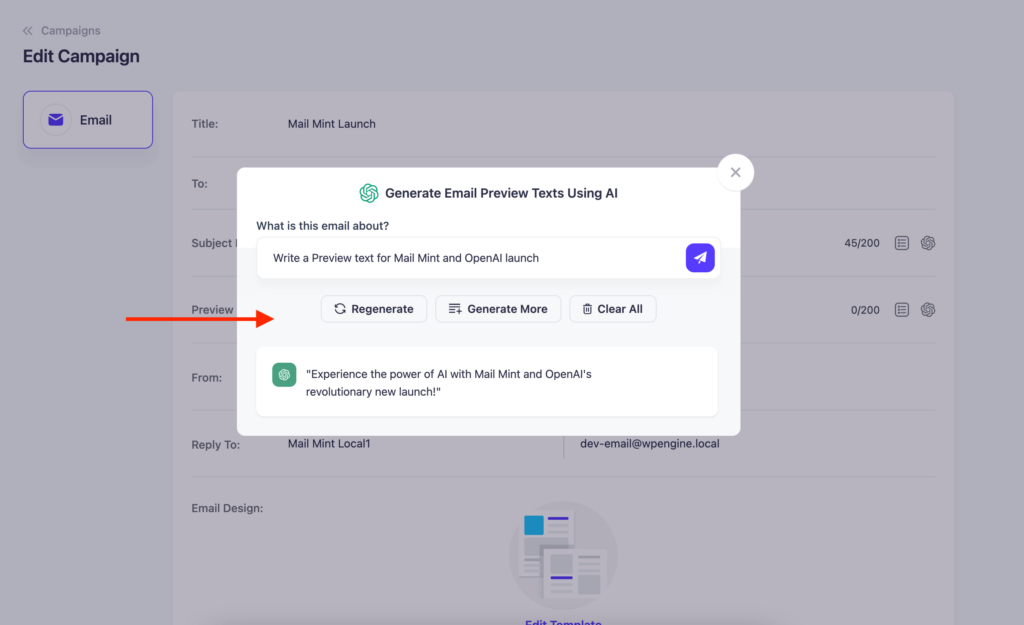Click the OpenAI logo in dialog header

coord(368,193)
